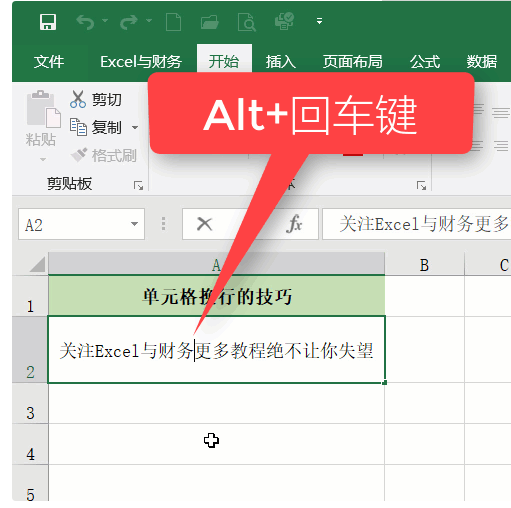This screenshot has width=511, height=508.
Task: Expand the 粘贴 options dropdown arrow
Action: coord(43,159)
